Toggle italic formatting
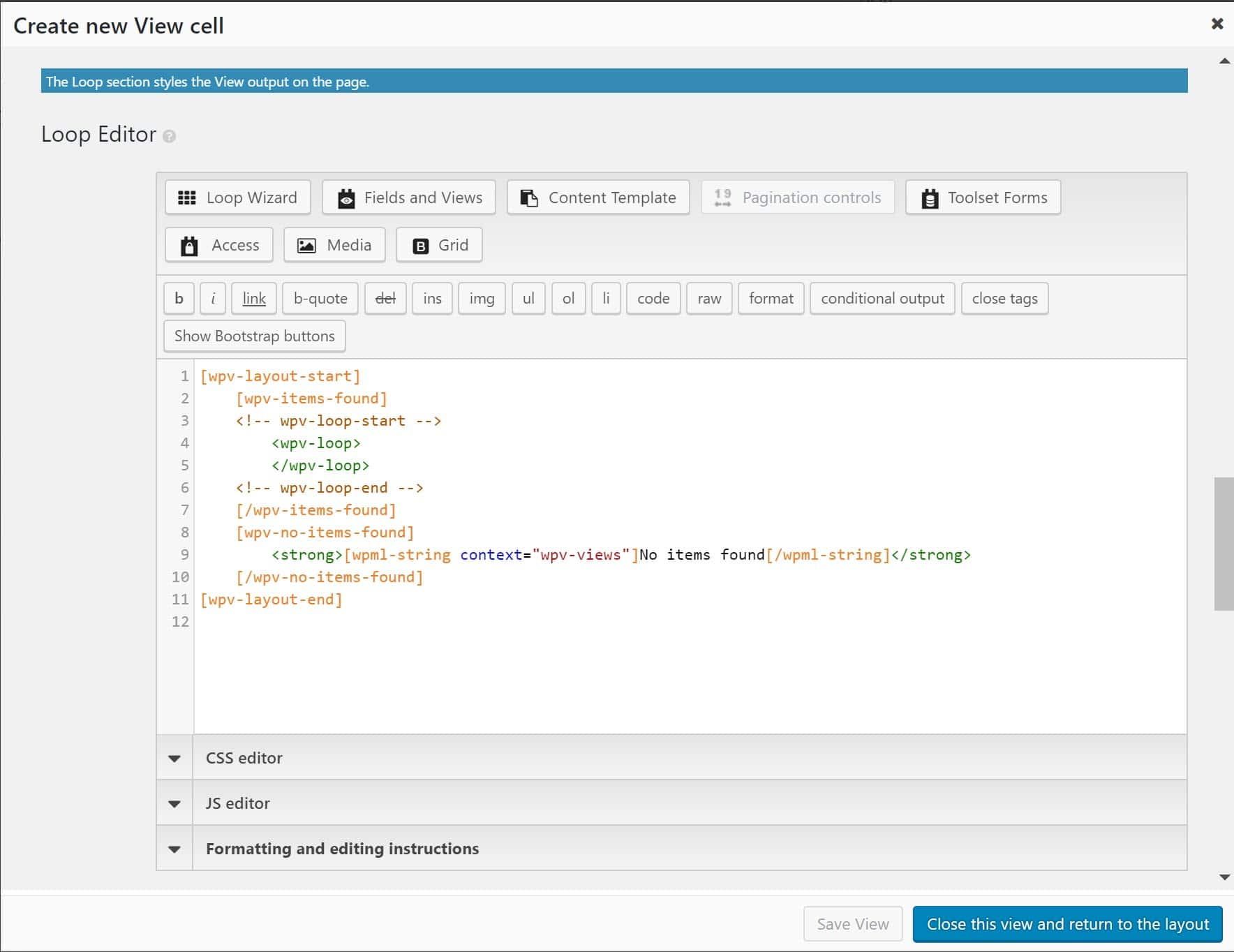The image size is (1234, 952). (213, 298)
